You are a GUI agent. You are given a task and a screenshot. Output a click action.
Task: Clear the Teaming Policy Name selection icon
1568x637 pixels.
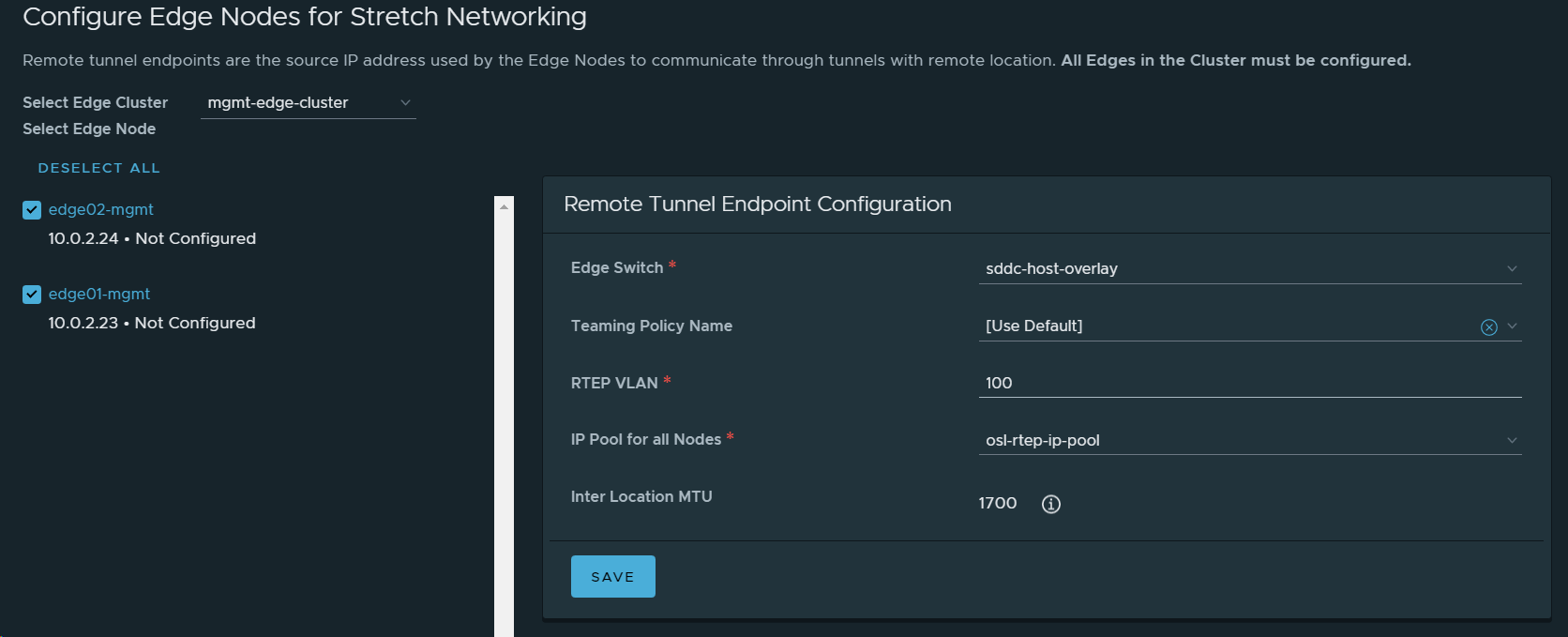pyautogui.click(x=1488, y=326)
